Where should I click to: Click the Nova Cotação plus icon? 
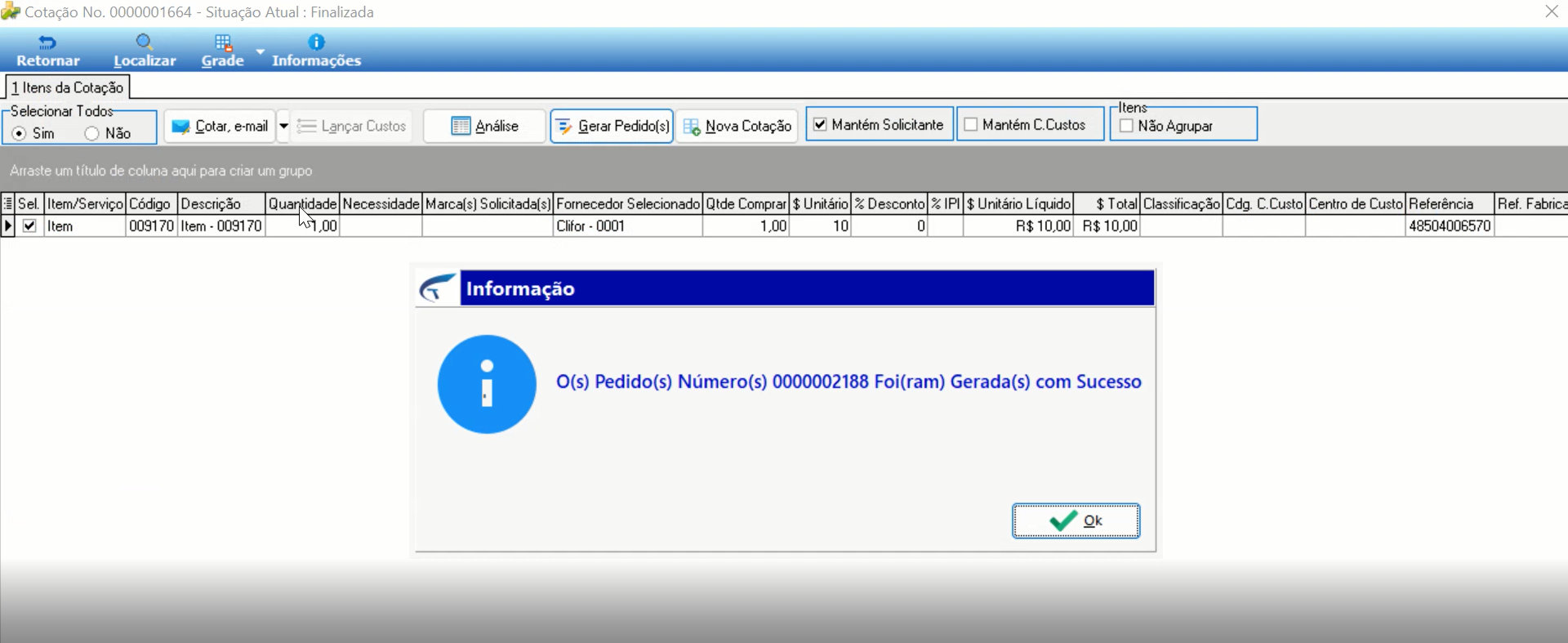692,127
